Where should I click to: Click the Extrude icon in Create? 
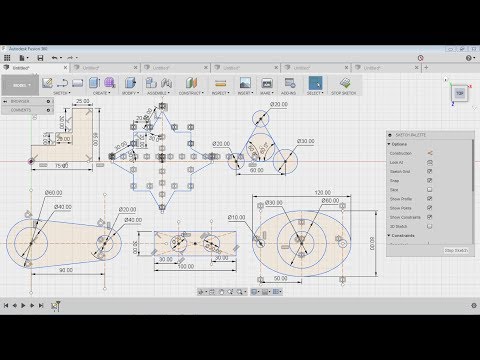tap(94, 83)
